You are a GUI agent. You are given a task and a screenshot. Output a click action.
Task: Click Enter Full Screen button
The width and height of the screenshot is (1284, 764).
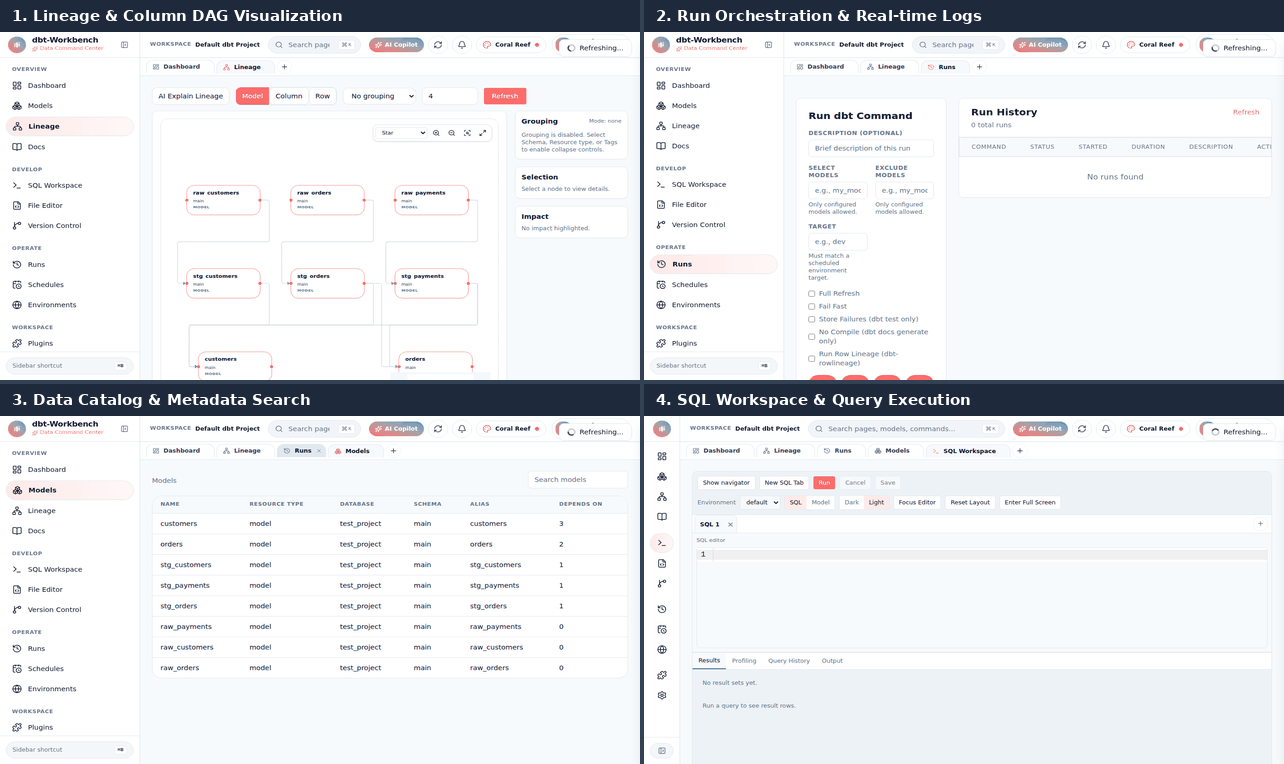1030,502
